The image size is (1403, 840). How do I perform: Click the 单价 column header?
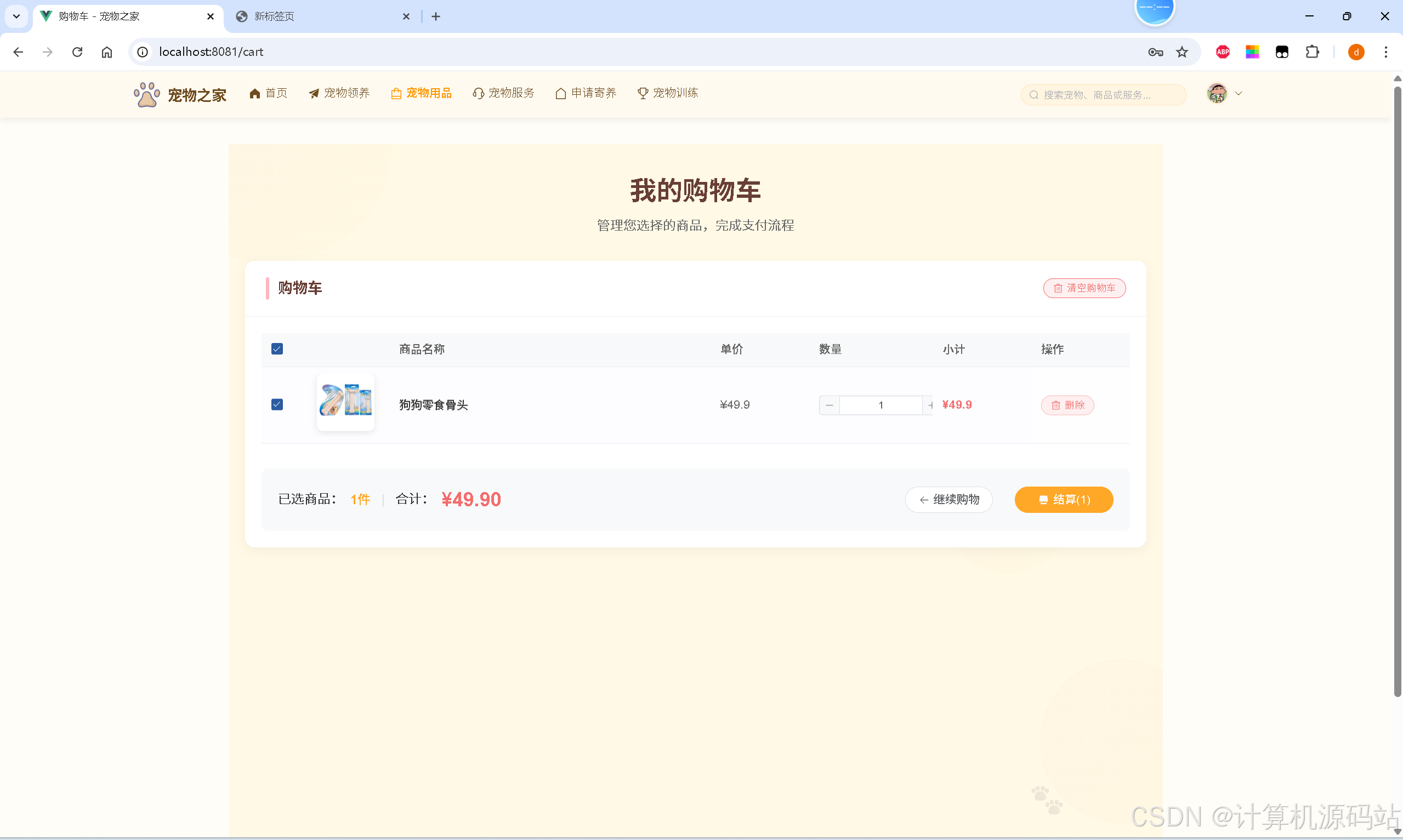click(x=731, y=349)
